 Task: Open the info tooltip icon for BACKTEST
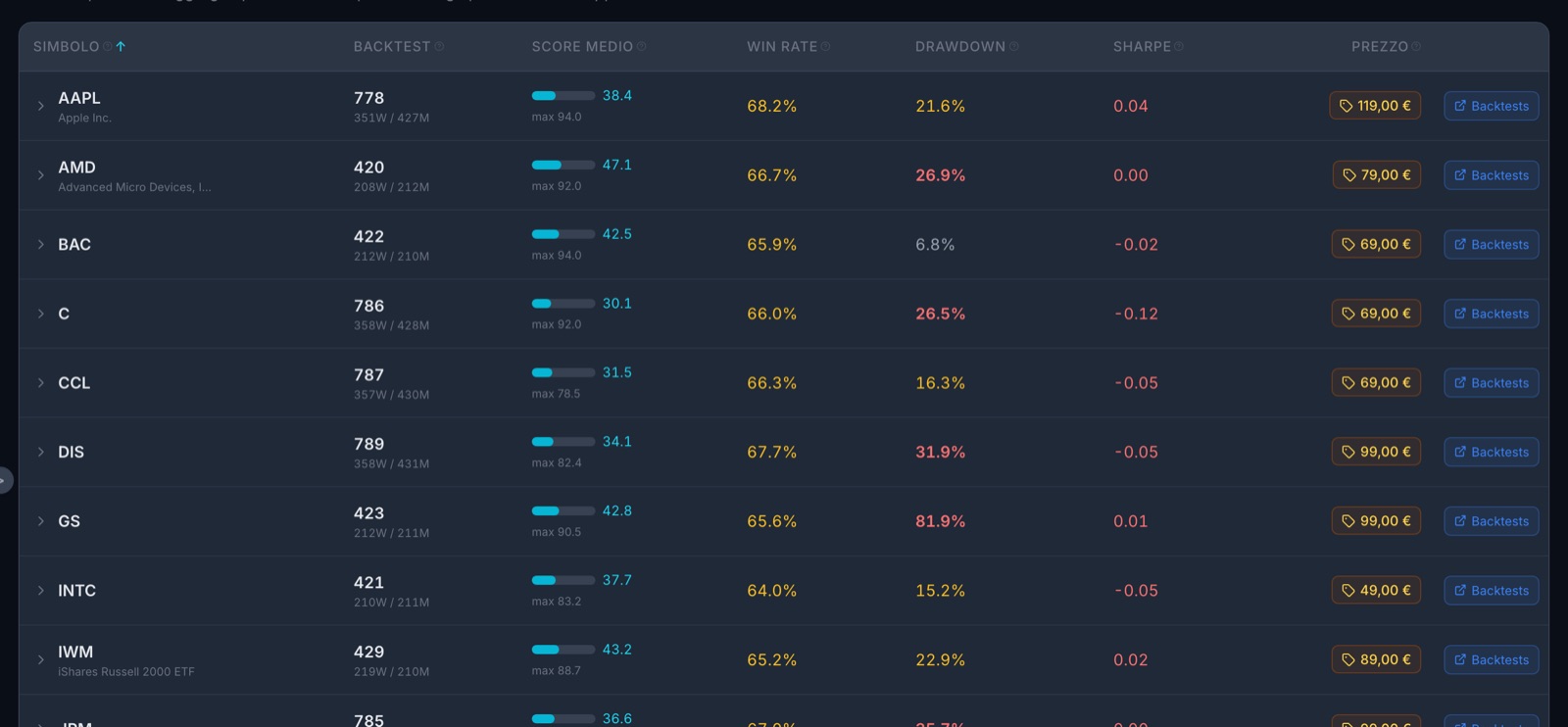pos(439,47)
